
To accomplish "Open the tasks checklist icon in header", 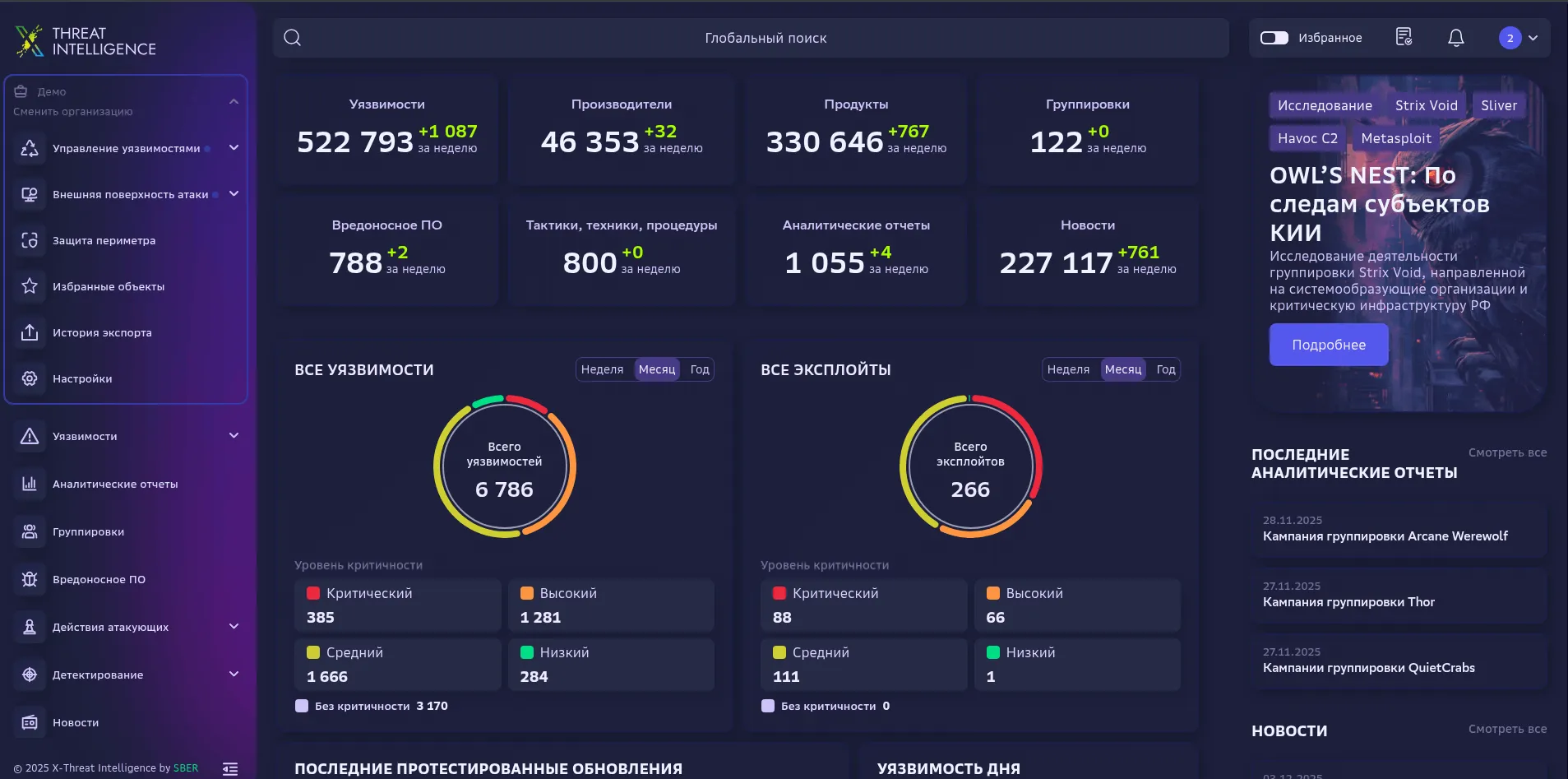I will pyautogui.click(x=1404, y=37).
